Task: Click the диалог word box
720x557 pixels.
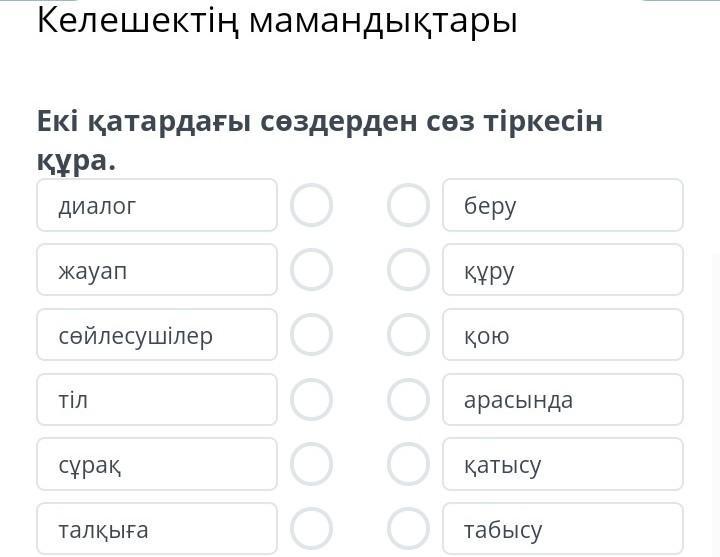Action: pos(157,205)
